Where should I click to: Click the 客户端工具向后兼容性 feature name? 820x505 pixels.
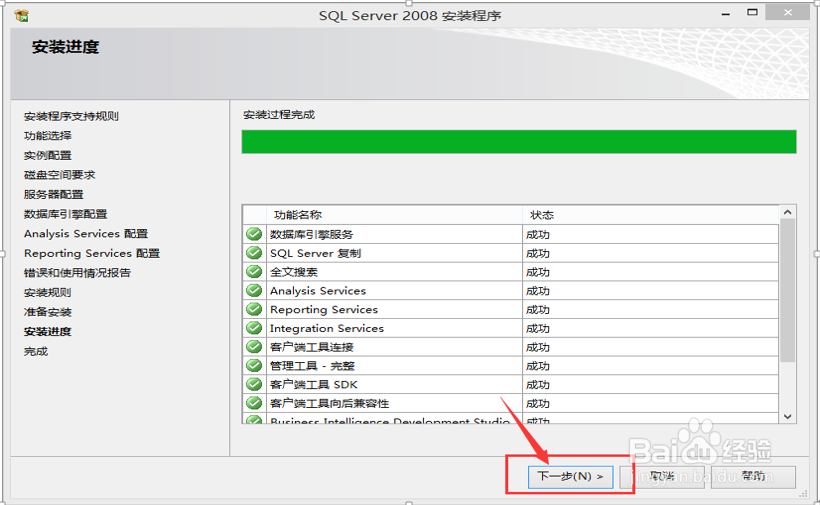(x=329, y=404)
